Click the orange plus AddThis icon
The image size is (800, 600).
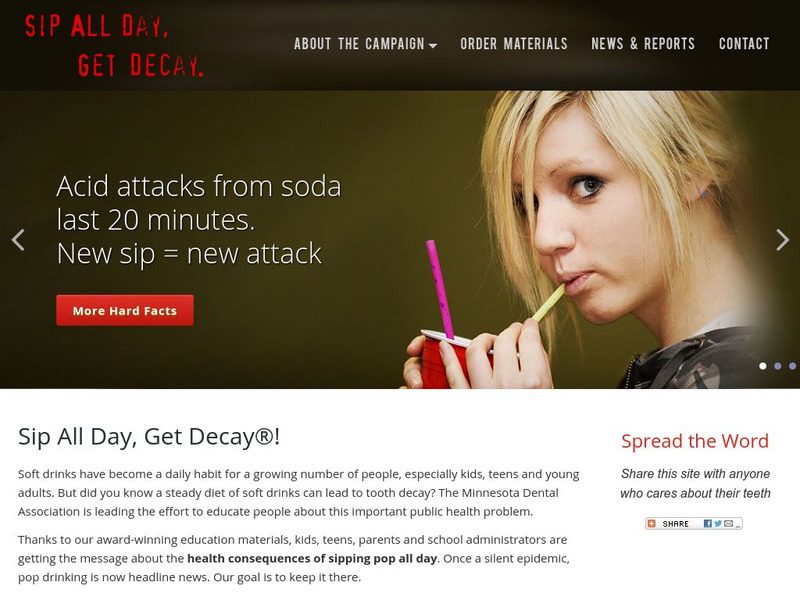[652, 523]
